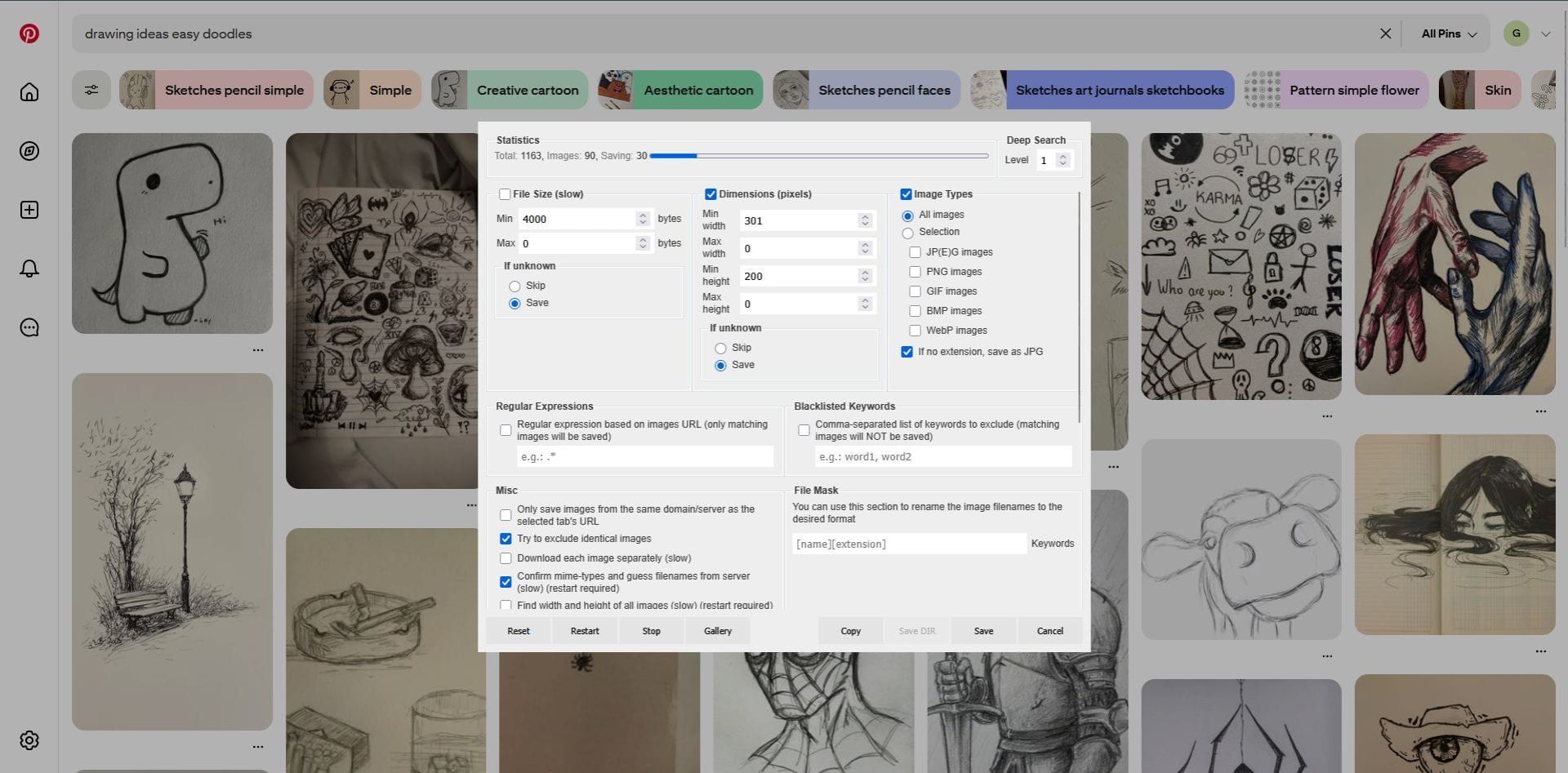Viewport: 1568px width, 773px height.
Task: Open the Notifications bell icon
Action: [29, 269]
